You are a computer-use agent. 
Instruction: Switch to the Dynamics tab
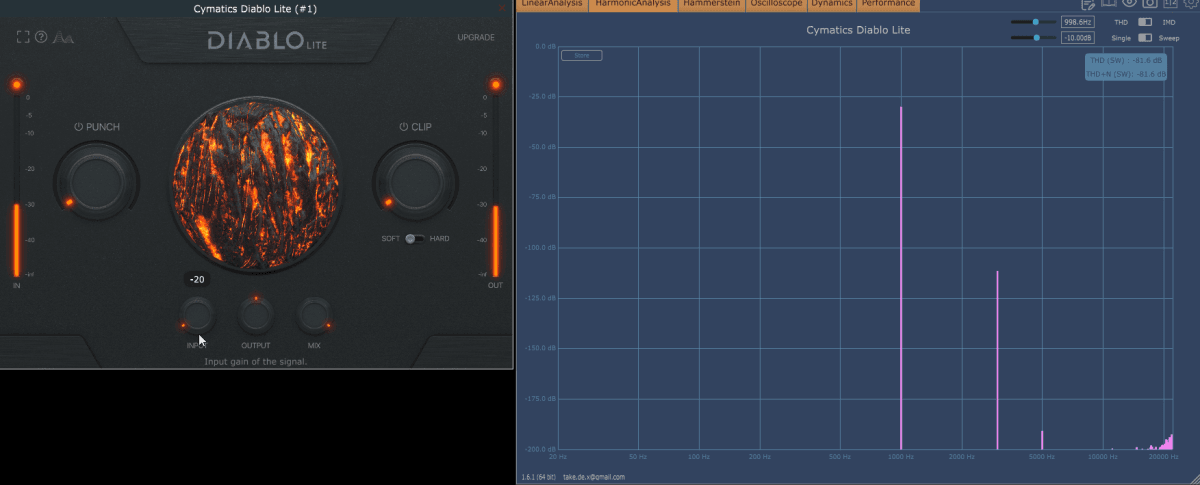point(832,5)
